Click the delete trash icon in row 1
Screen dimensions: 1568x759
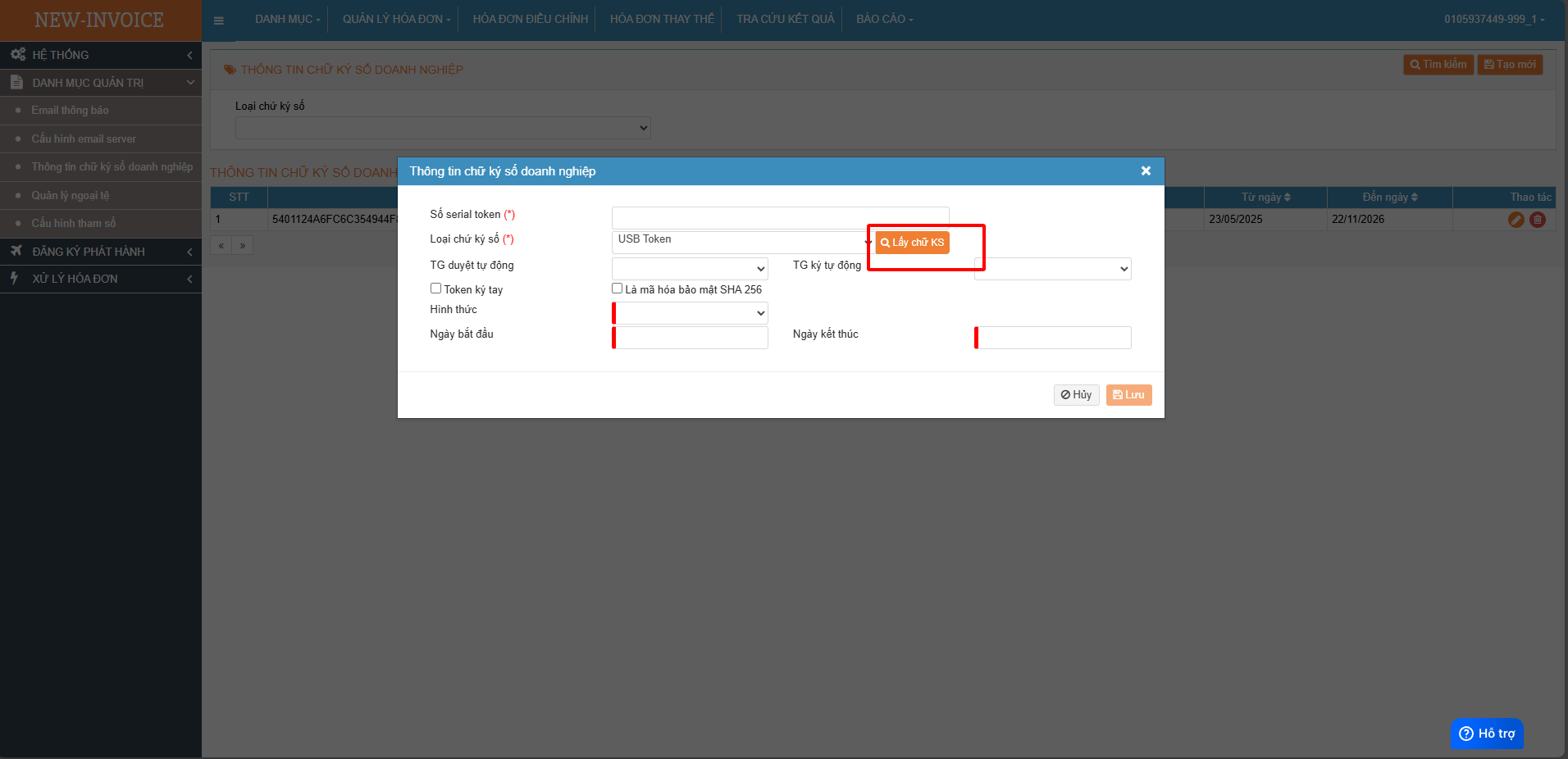click(x=1538, y=220)
